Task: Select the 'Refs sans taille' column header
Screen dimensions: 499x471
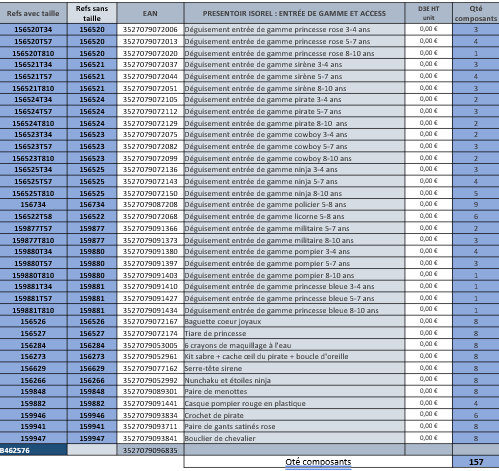Action: pyautogui.click(x=92, y=13)
